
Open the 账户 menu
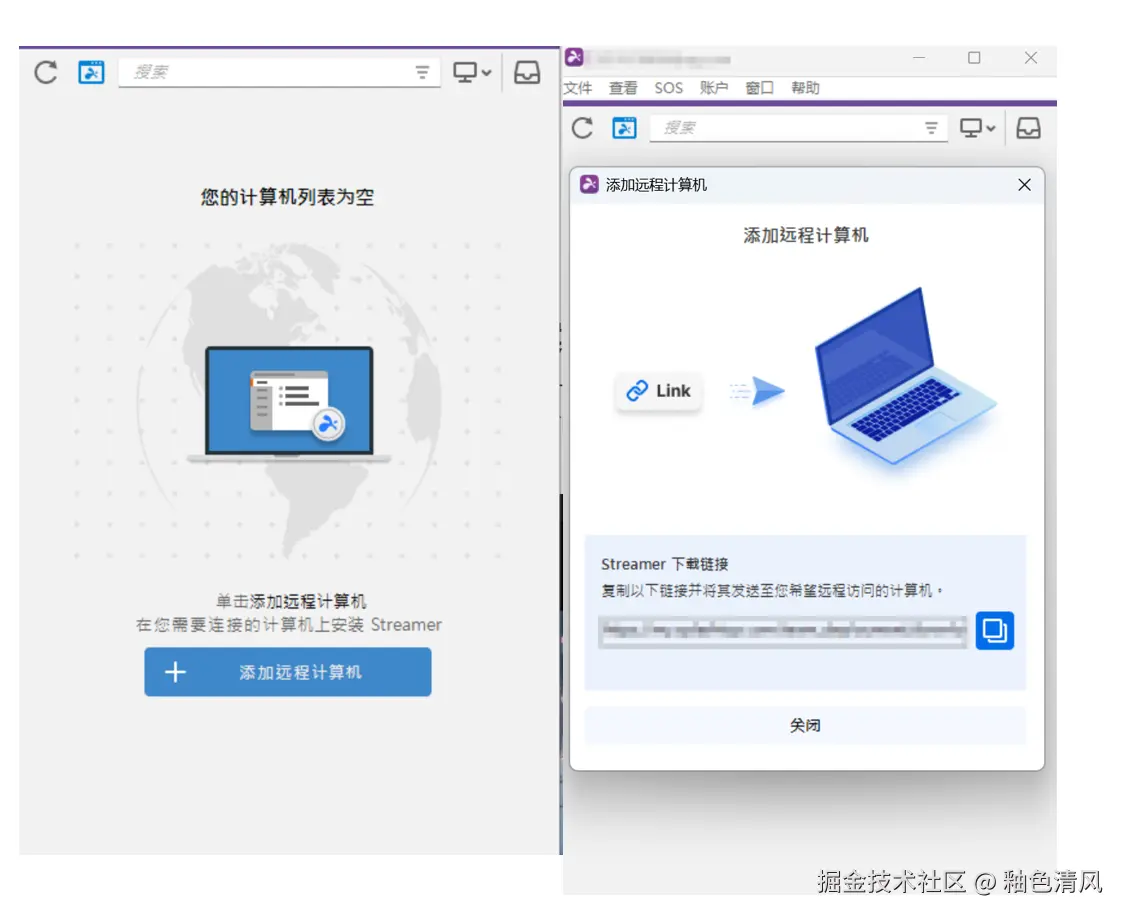click(714, 88)
